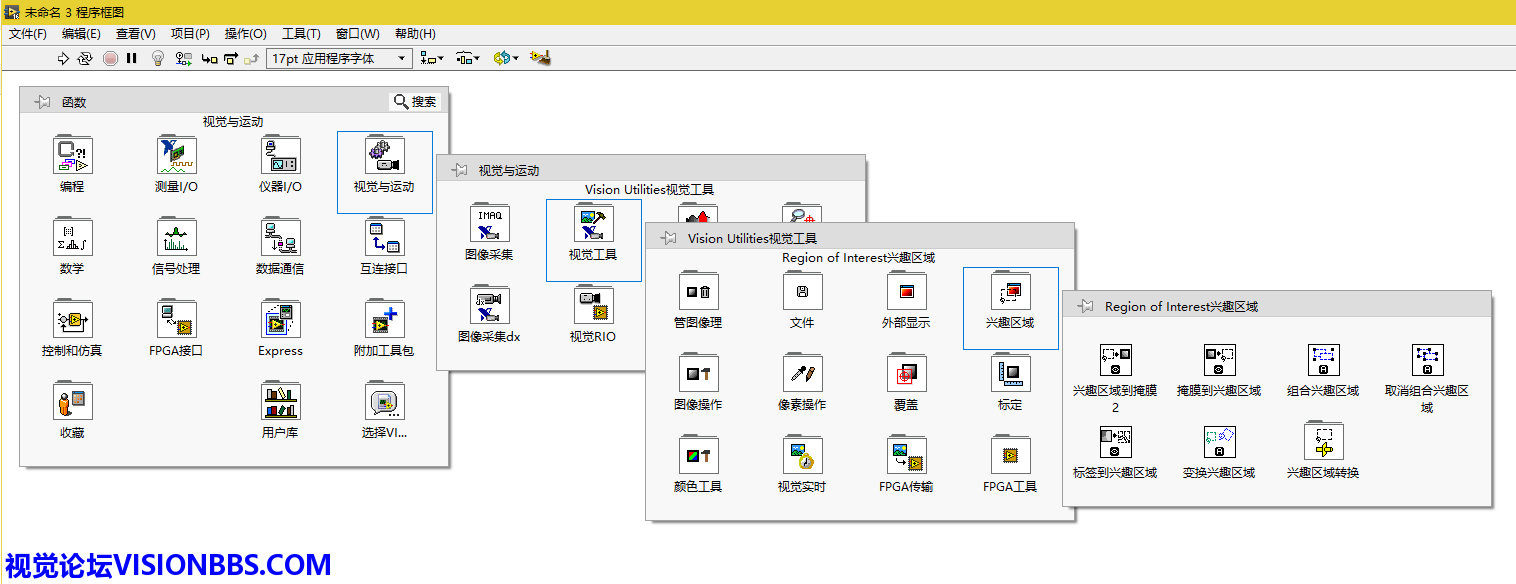The width and height of the screenshot is (1516, 584).
Task: Open the 17pt application font dropdown
Action: pos(340,58)
